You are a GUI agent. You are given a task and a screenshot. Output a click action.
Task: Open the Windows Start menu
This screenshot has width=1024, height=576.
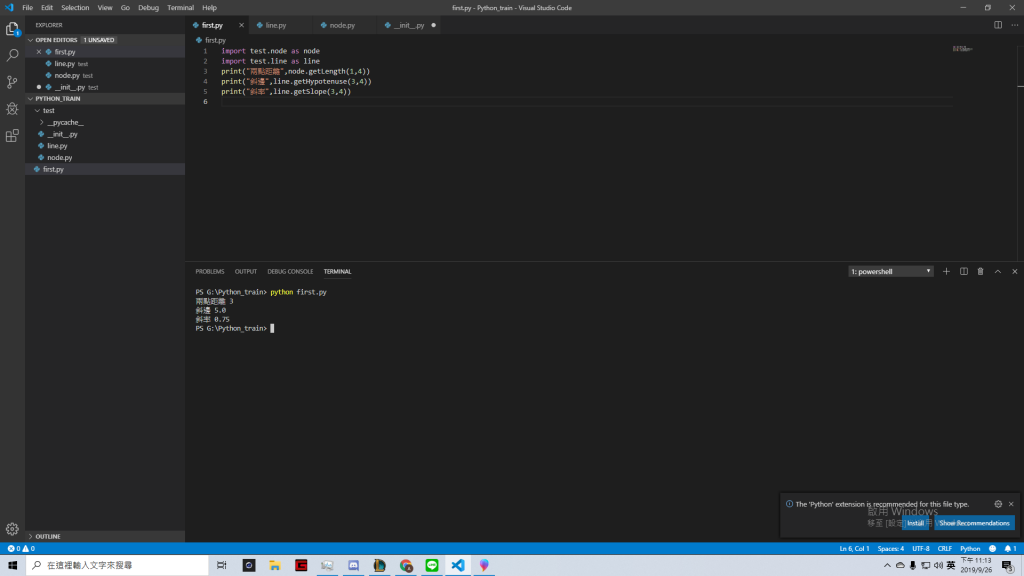[12, 566]
